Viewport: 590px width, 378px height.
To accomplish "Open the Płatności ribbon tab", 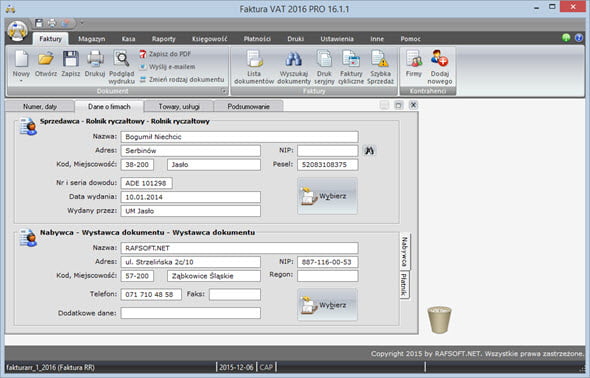I will point(257,39).
